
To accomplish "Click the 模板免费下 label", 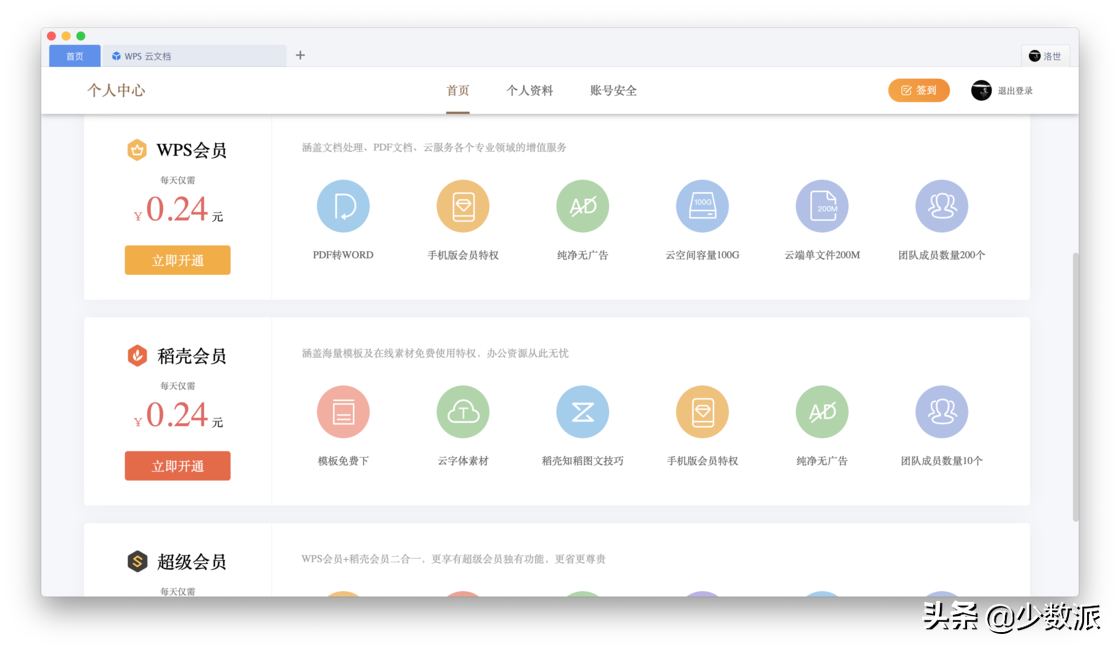I will [343, 461].
